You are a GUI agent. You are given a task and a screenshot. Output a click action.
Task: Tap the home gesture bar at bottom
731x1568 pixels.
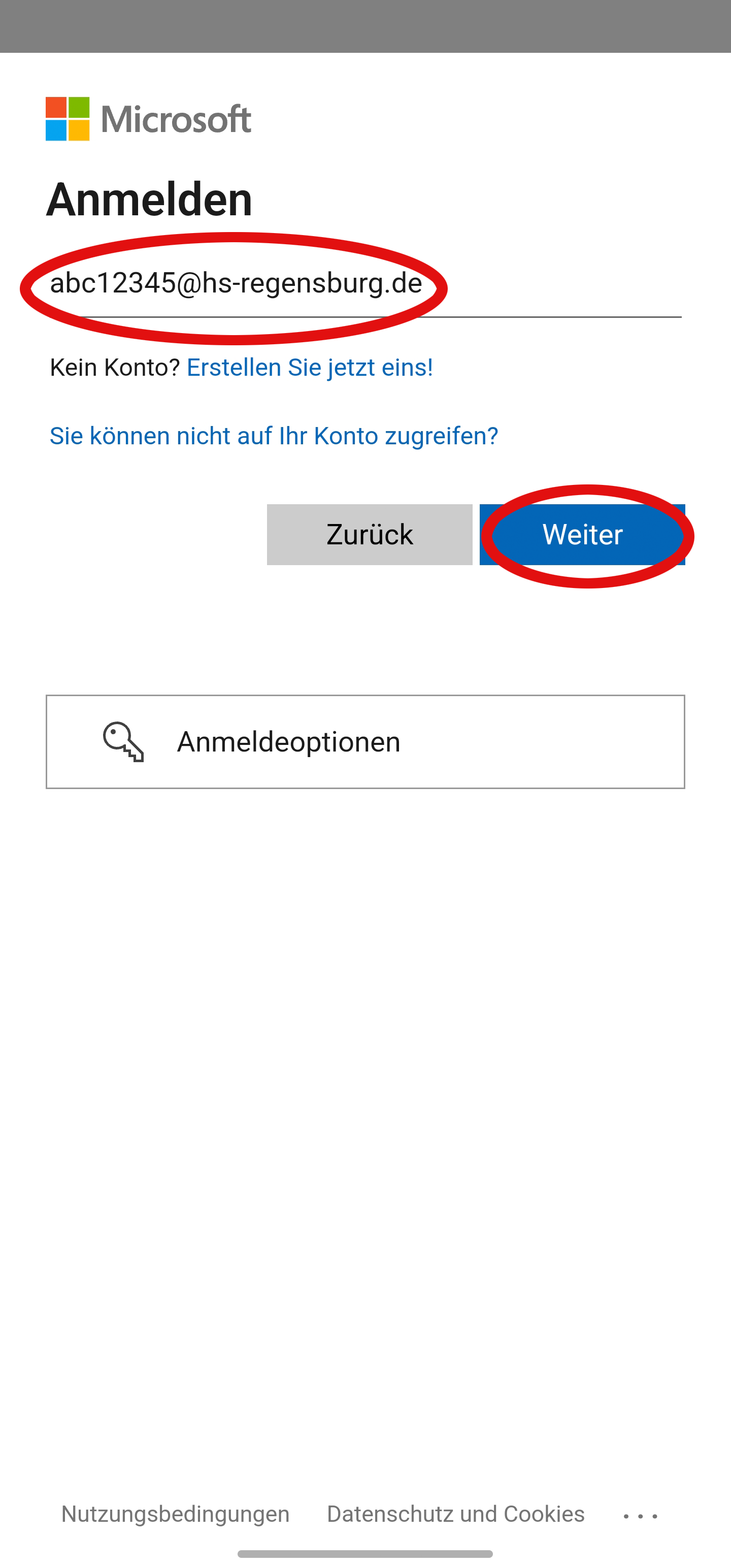point(365,1554)
